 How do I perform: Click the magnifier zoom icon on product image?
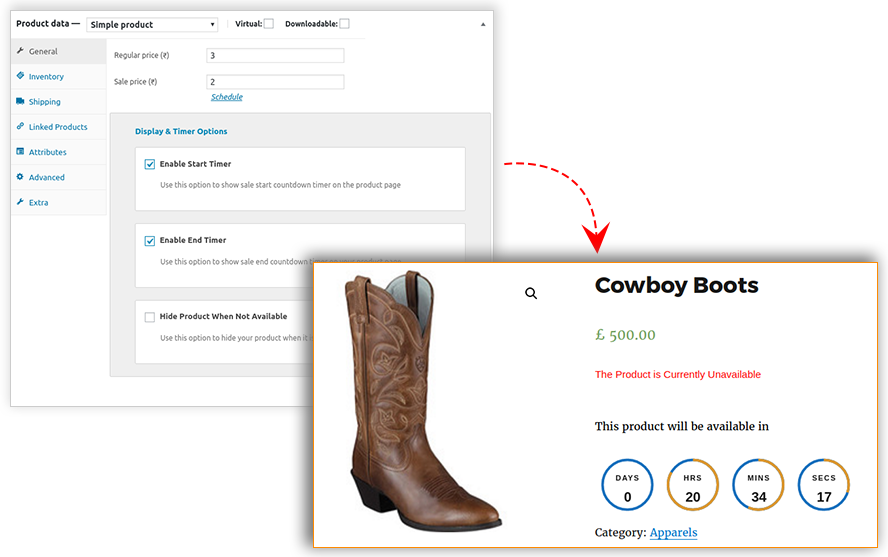(531, 293)
